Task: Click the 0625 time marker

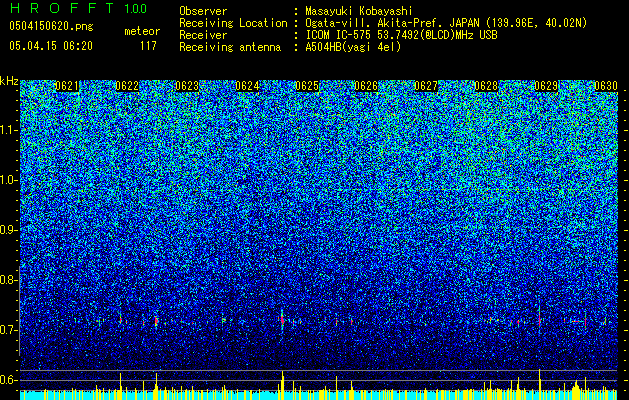Action: click(307, 86)
